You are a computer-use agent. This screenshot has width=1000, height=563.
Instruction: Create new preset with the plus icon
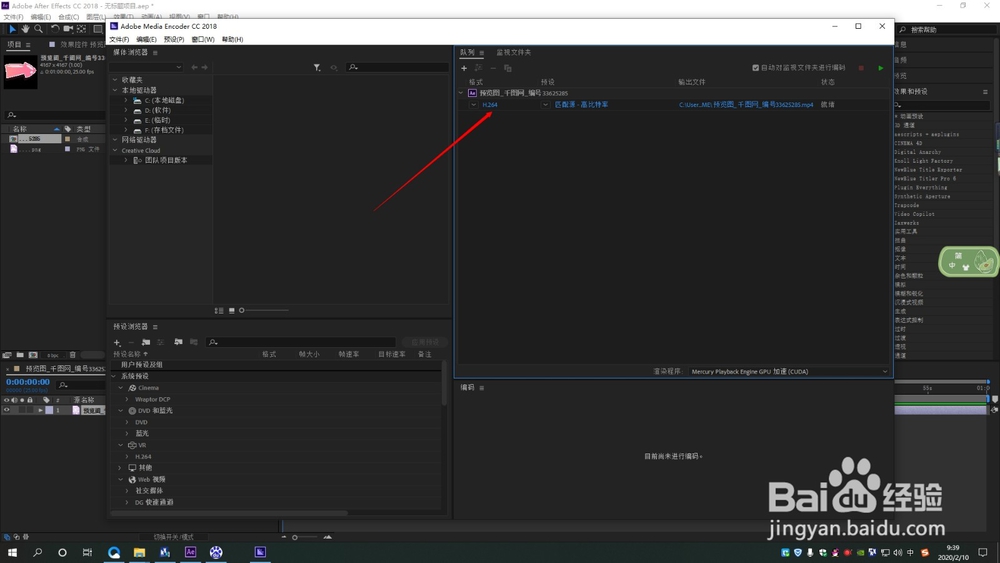pos(117,342)
